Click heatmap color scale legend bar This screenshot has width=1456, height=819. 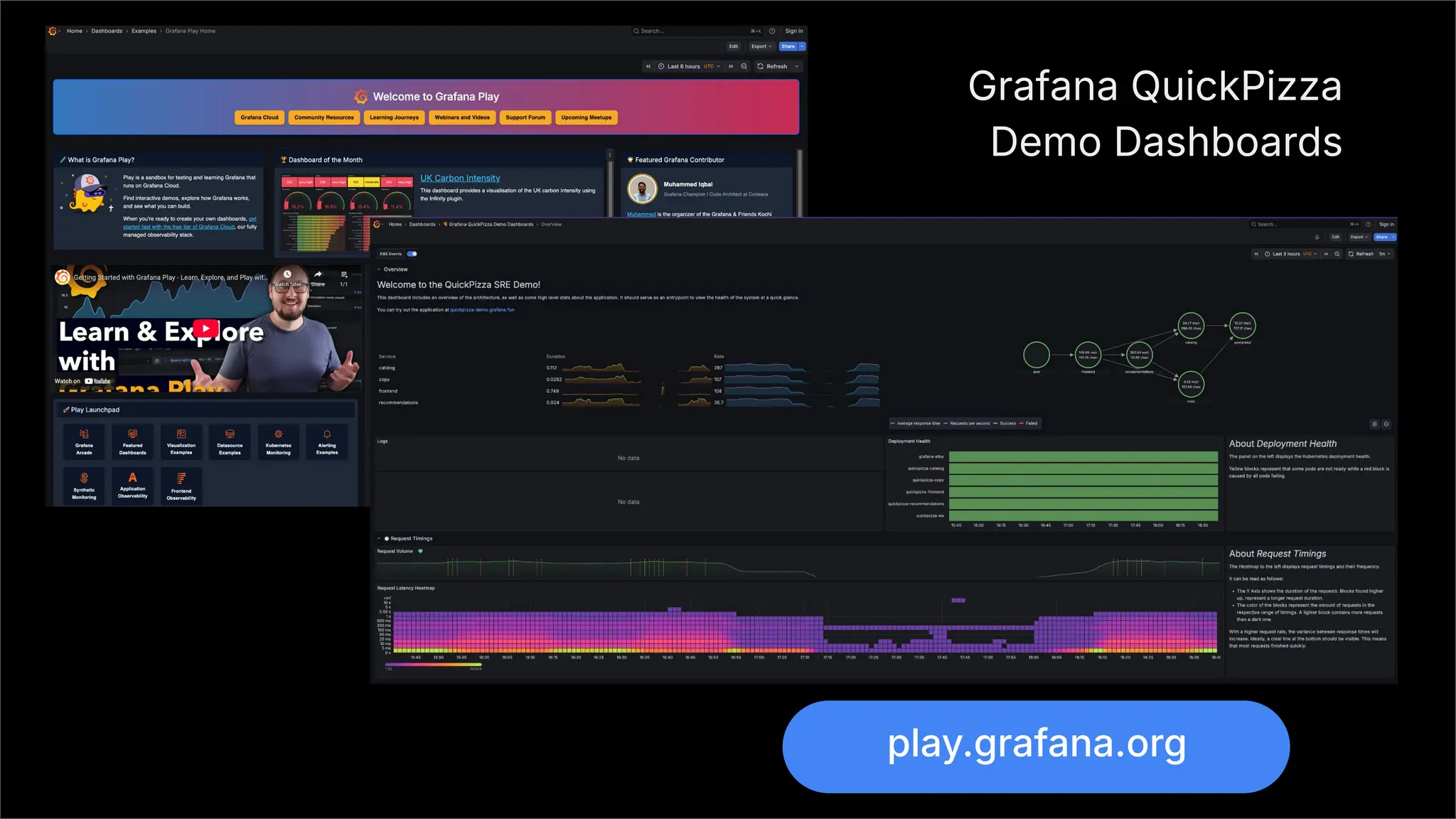(x=433, y=664)
